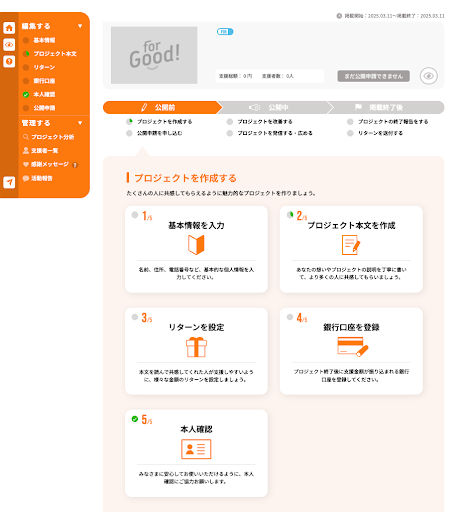Open the 公開中 step tab

[273, 107]
